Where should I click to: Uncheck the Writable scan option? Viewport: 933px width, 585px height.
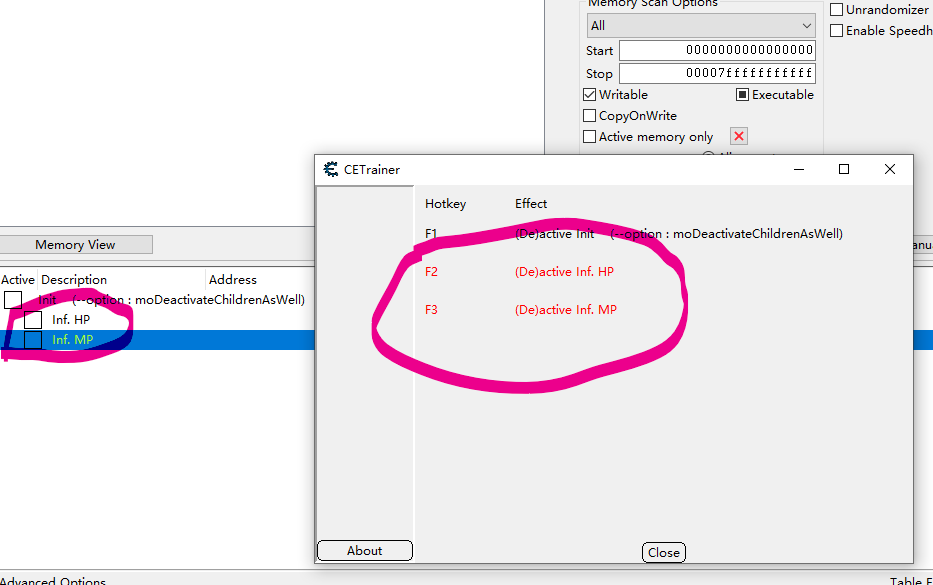click(x=589, y=94)
